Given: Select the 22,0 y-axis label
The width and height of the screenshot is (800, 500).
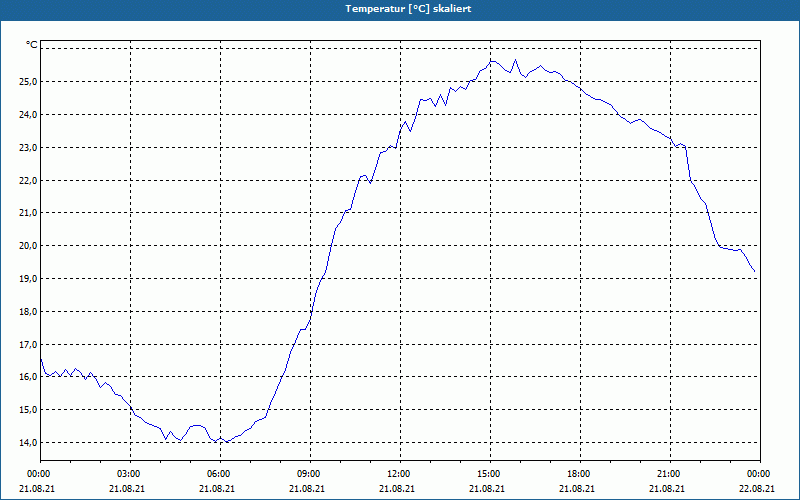Looking at the screenshot, I should click(x=29, y=181).
